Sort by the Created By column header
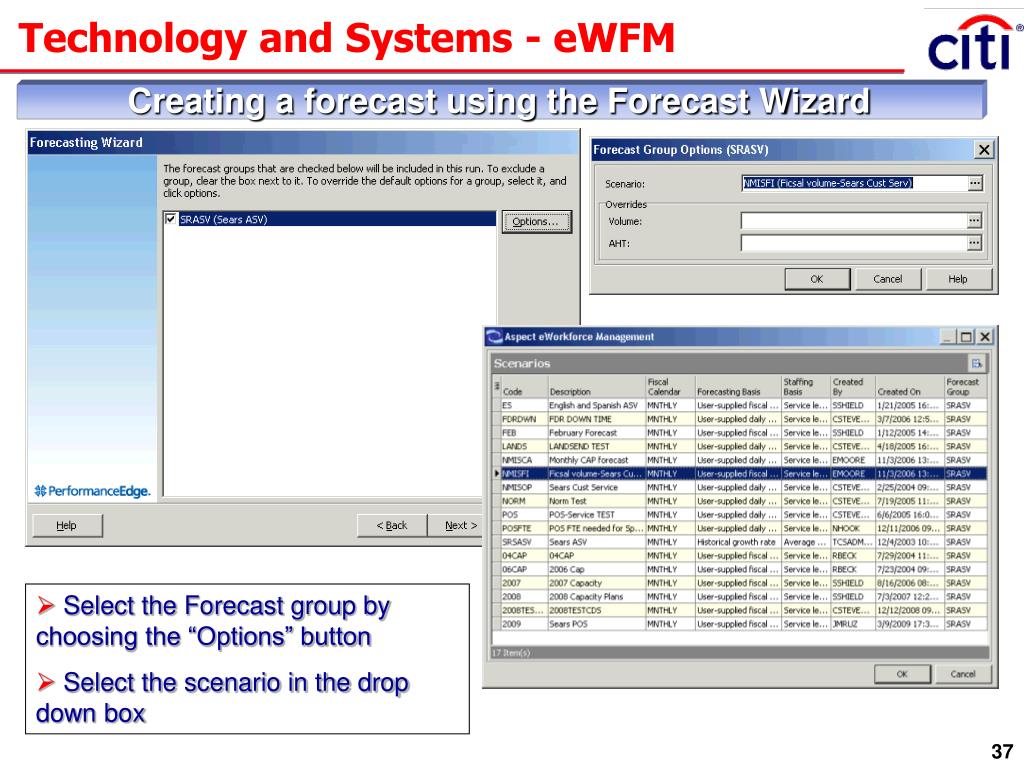Image resolution: width=1024 pixels, height=768 pixels. click(854, 387)
